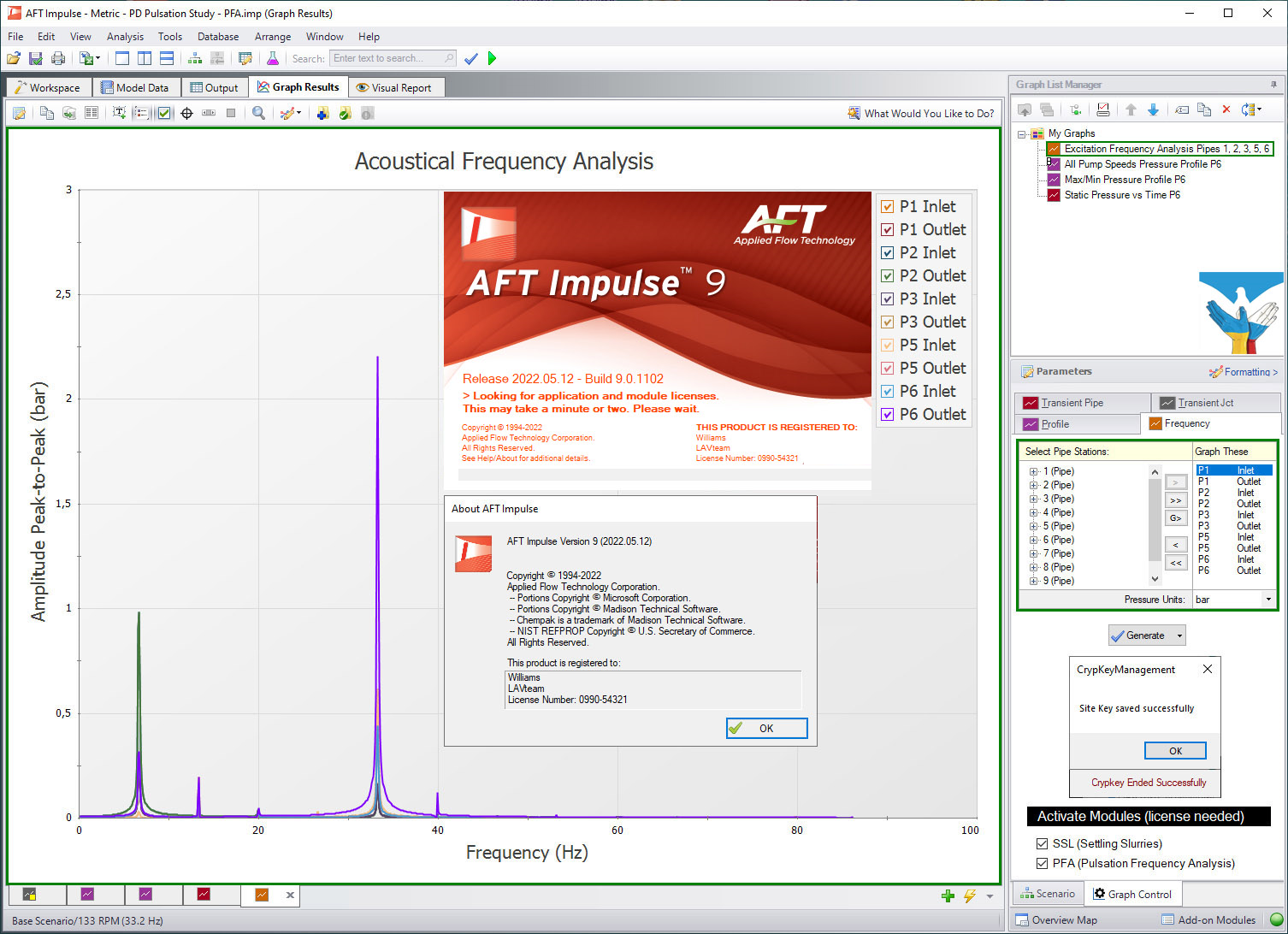Switch to the Workspace tab
Screen dimensions: 1288x934
point(48,87)
